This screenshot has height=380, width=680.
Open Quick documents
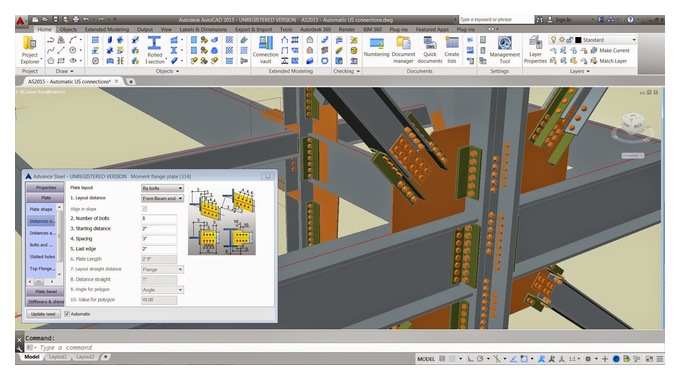pos(430,50)
